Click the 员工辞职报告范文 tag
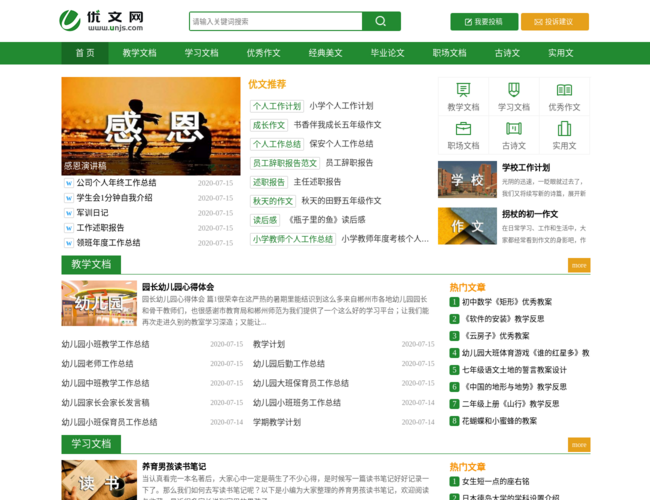The height and width of the screenshot is (500, 650). click(285, 163)
